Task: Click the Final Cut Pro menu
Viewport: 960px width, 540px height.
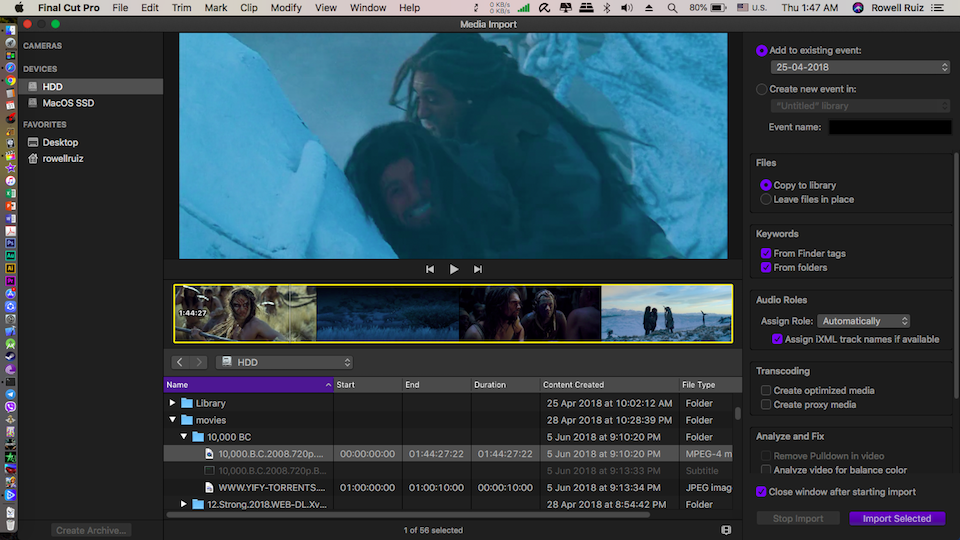Action: point(69,8)
